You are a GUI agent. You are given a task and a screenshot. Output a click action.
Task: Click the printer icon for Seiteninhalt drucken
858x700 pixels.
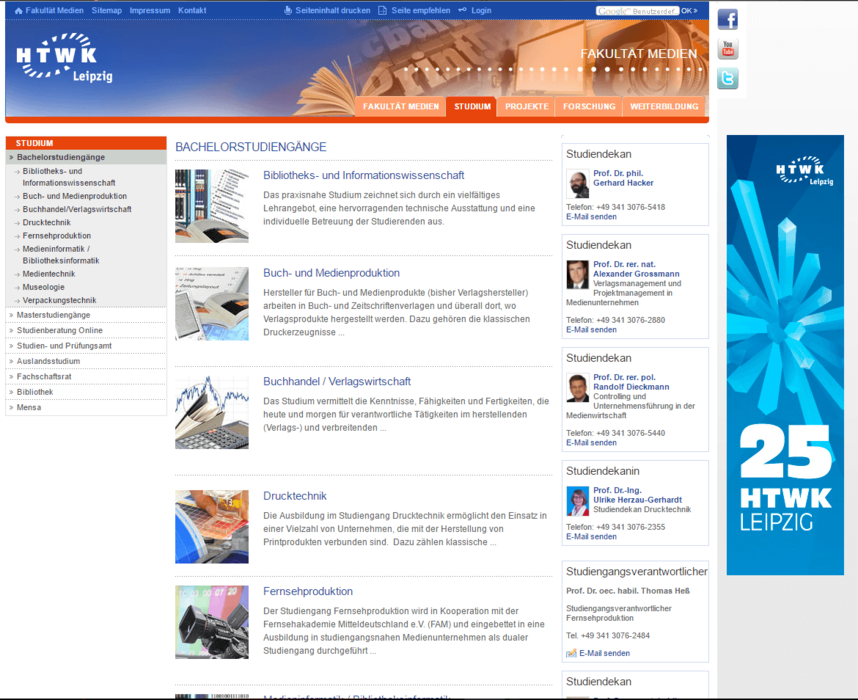[288, 10]
